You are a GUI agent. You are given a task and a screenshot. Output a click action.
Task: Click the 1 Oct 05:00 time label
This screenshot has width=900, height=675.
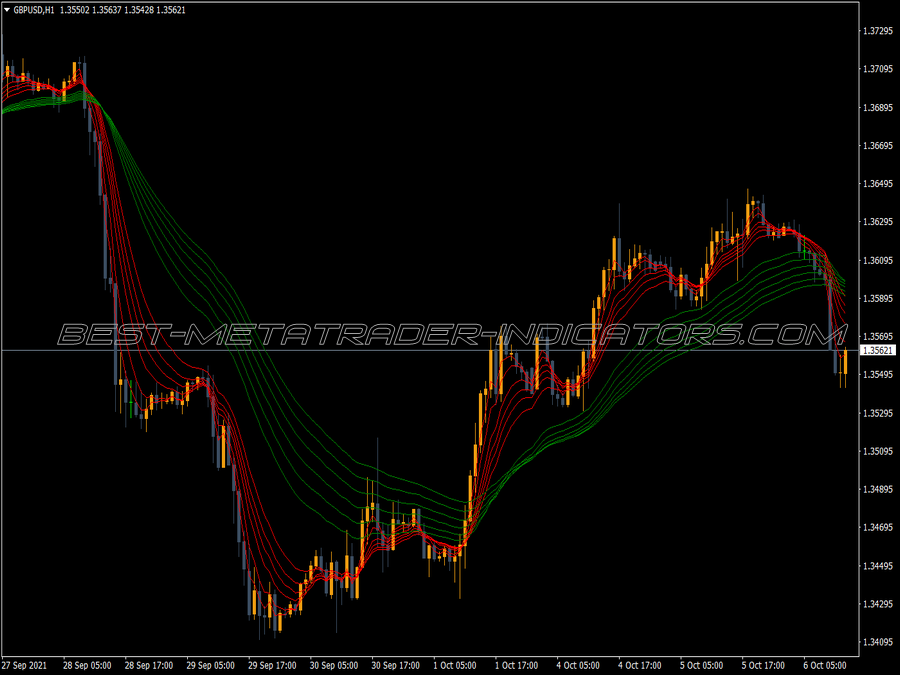point(455,665)
